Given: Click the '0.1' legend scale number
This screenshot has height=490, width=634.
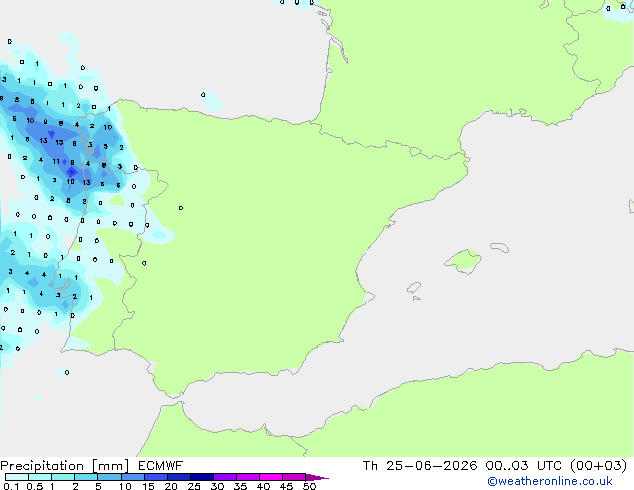Looking at the screenshot, I should coord(11,486).
